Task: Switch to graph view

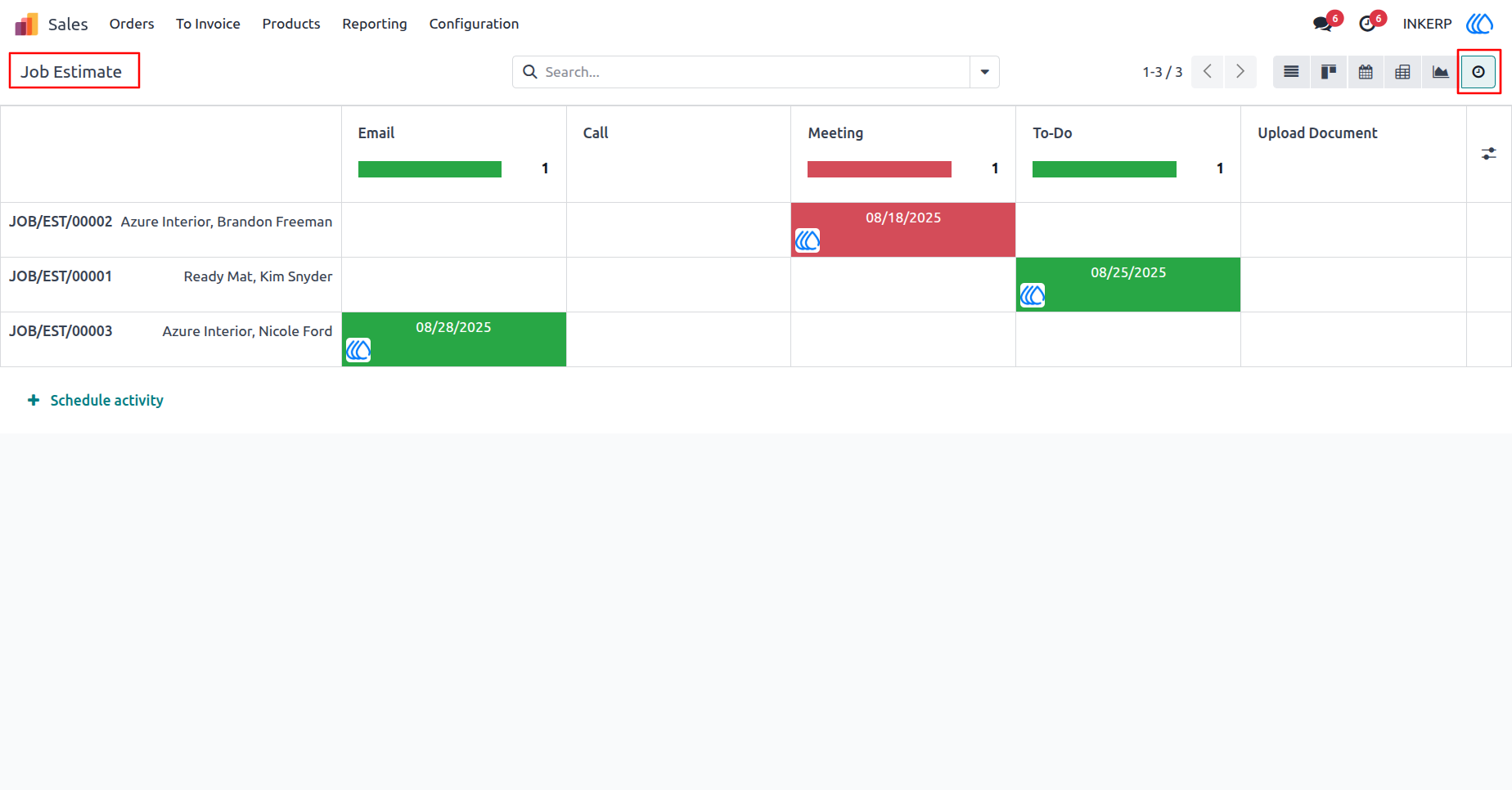Action: point(1440,72)
